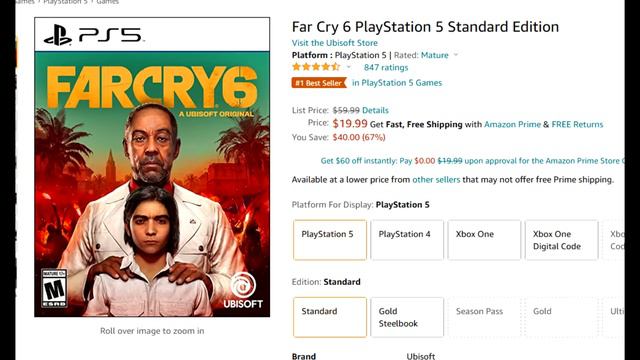The image size is (640, 360).
Task: Open the Visit the Ubisoft Store link
Action: coord(335,43)
